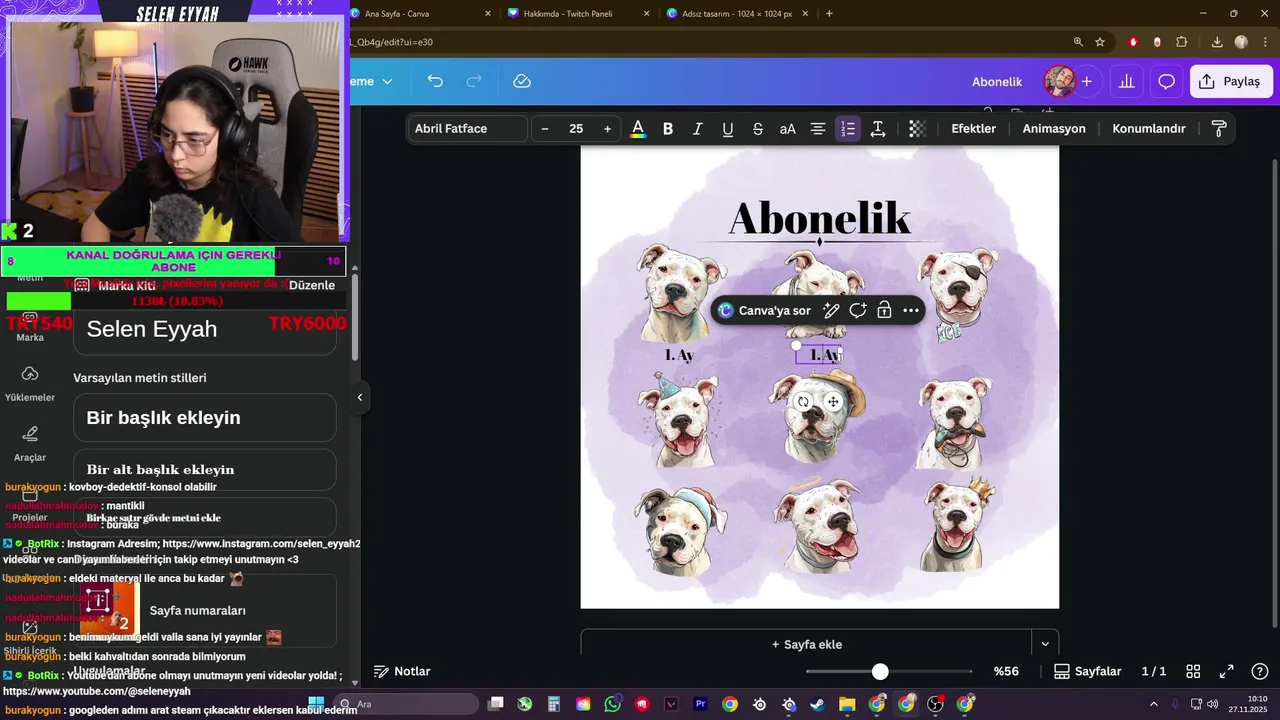
Task: Click the user avatar in Canva header
Action: (x=1059, y=81)
